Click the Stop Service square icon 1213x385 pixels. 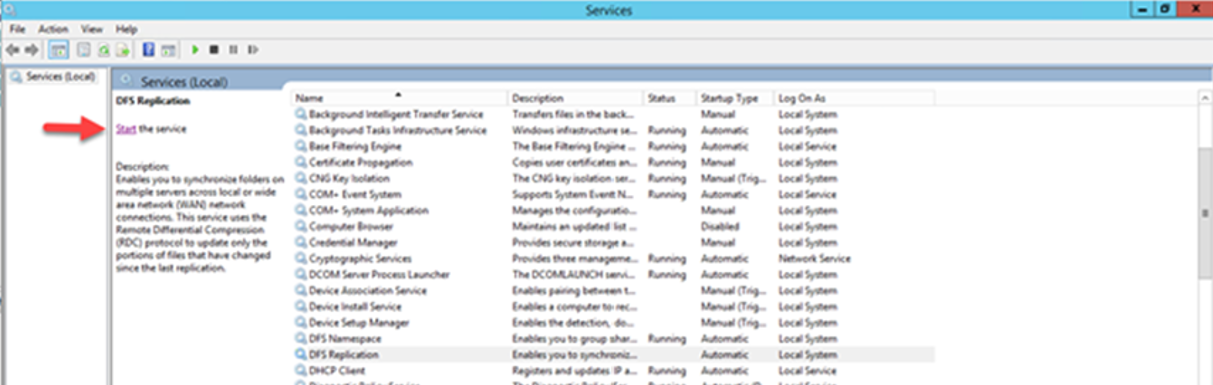[214, 49]
